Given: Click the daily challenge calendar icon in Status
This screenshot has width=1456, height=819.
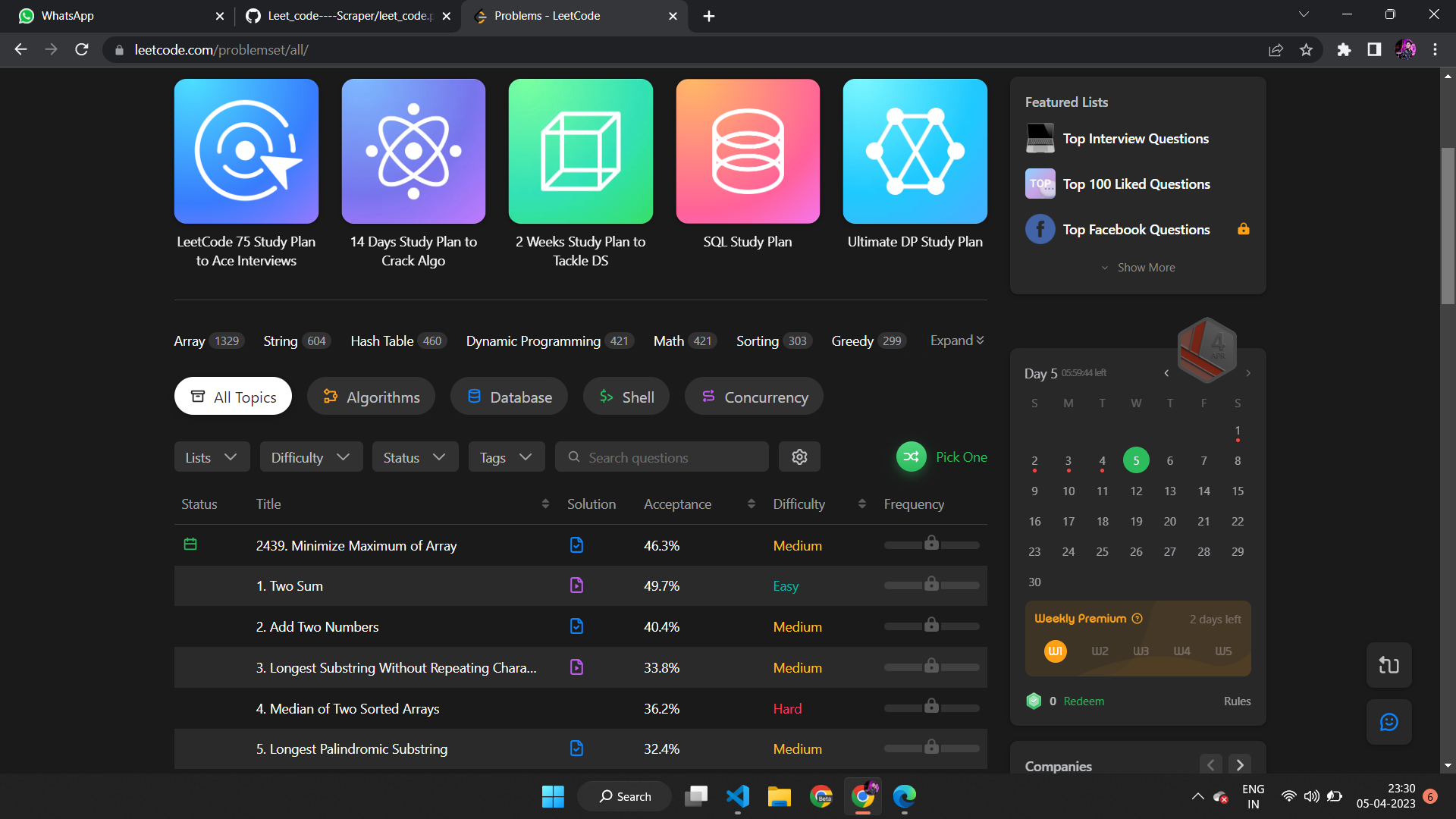Looking at the screenshot, I should pos(190,544).
